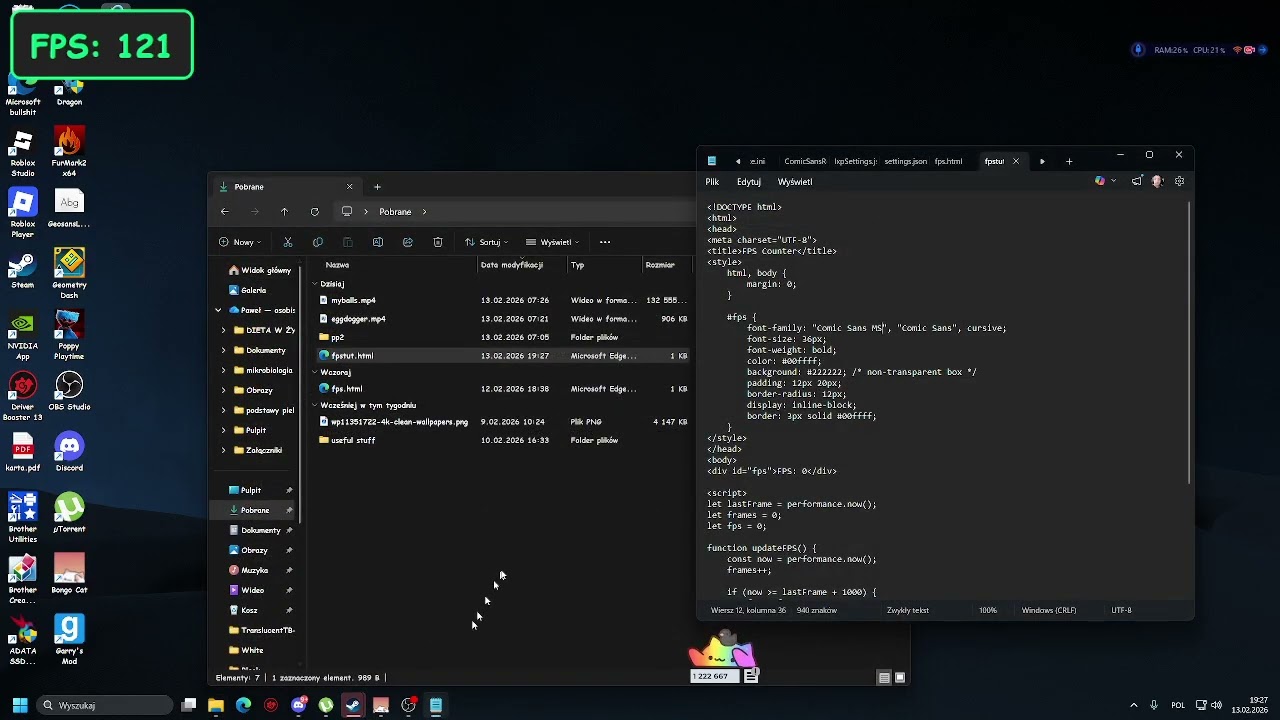Switch to the lxpSettings.js Notepad tab
This screenshot has height=720, width=1280.
click(x=855, y=161)
